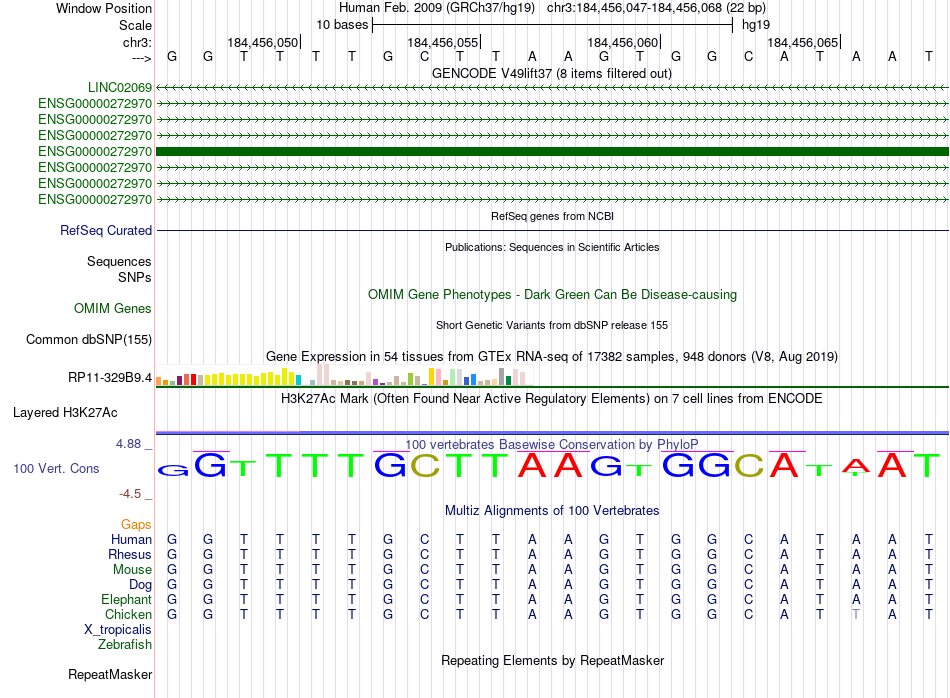Click the chr3: ruler label
Viewport: 950px width, 698px height.
click(138, 43)
